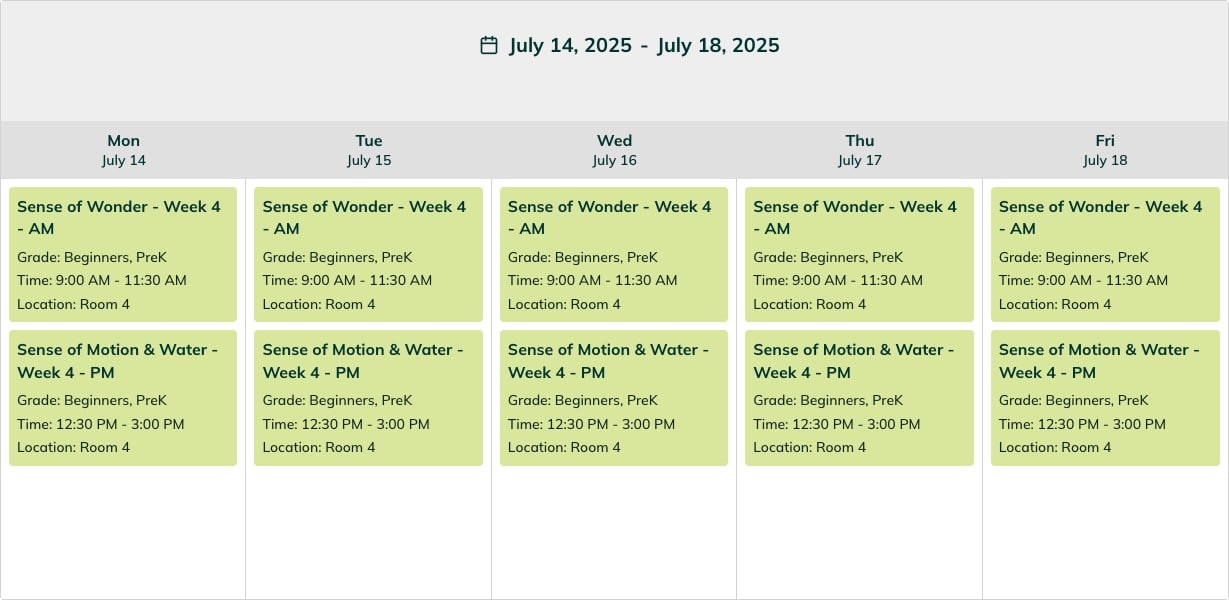
Task: Select the Wed July 16 column header
Action: click(614, 150)
